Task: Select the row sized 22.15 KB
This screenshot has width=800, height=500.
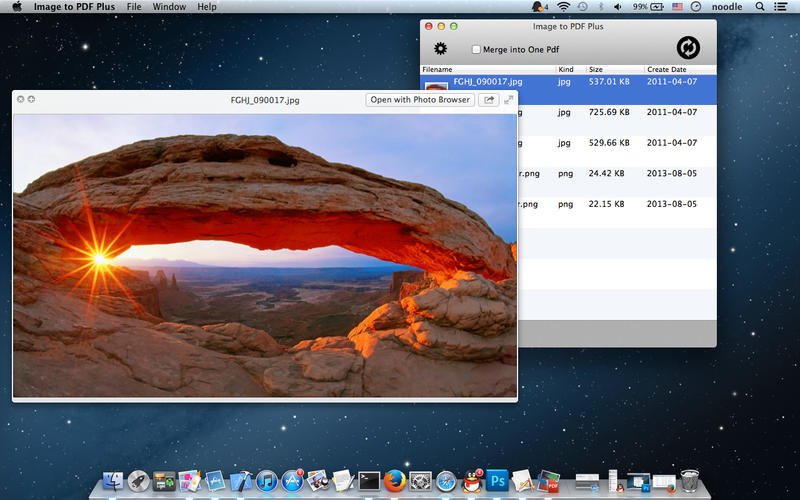Action: click(x=617, y=212)
